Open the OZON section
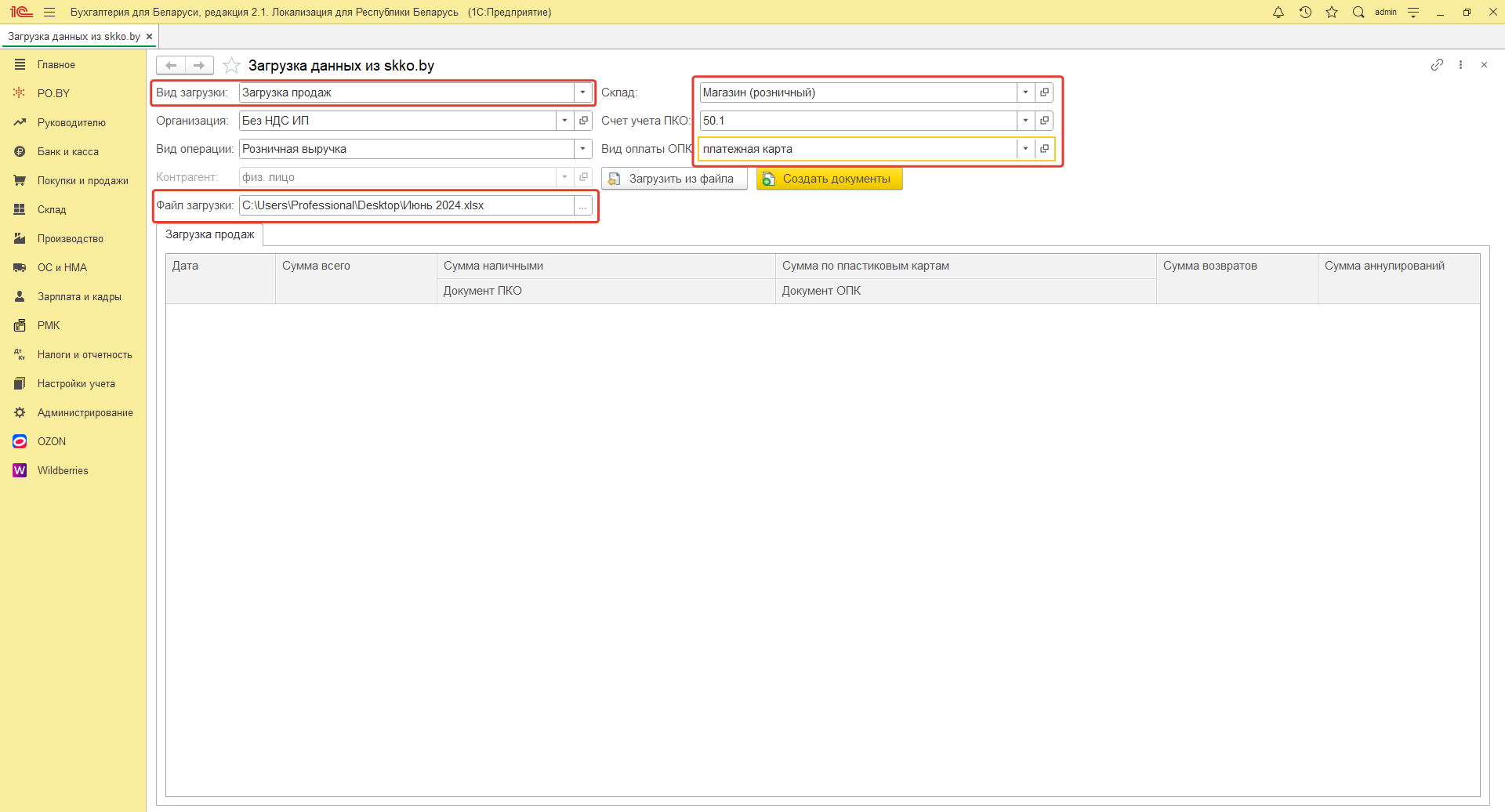This screenshot has height=812, width=1505. point(52,442)
